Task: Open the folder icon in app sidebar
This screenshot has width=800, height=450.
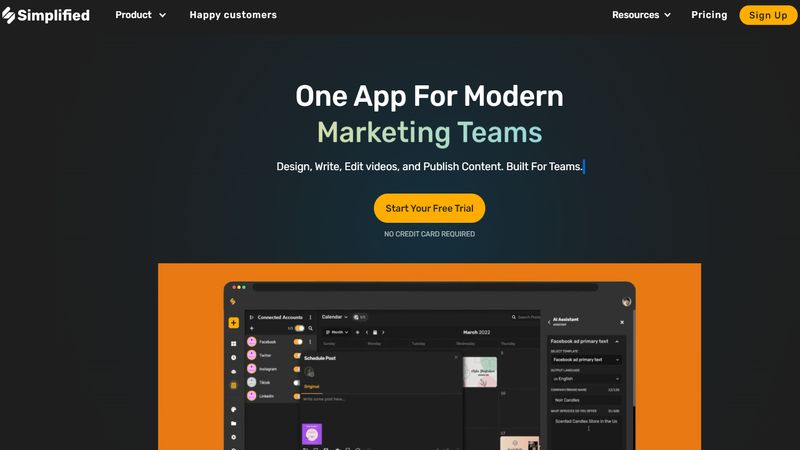Action: pos(234,423)
